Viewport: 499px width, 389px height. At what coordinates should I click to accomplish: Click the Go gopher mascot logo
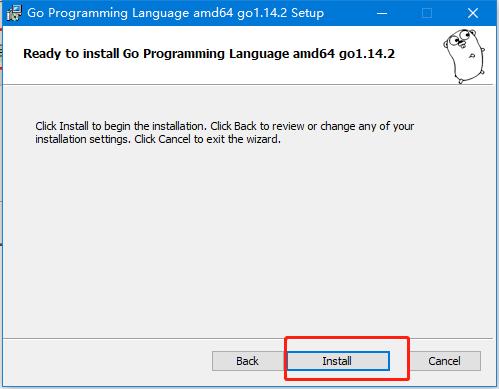pyautogui.click(x=464, y=56)
